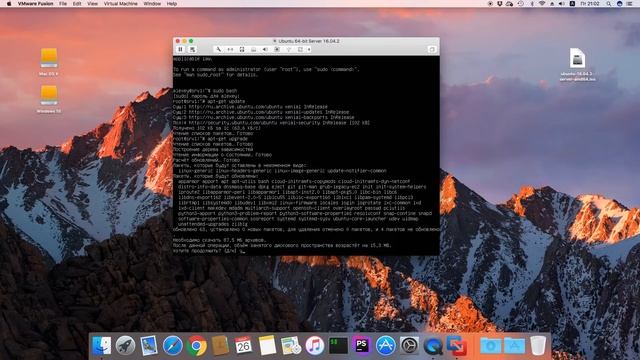
Task: Open the volume control in menu bar
Action: pyautogui.click(x=562, y=4)
